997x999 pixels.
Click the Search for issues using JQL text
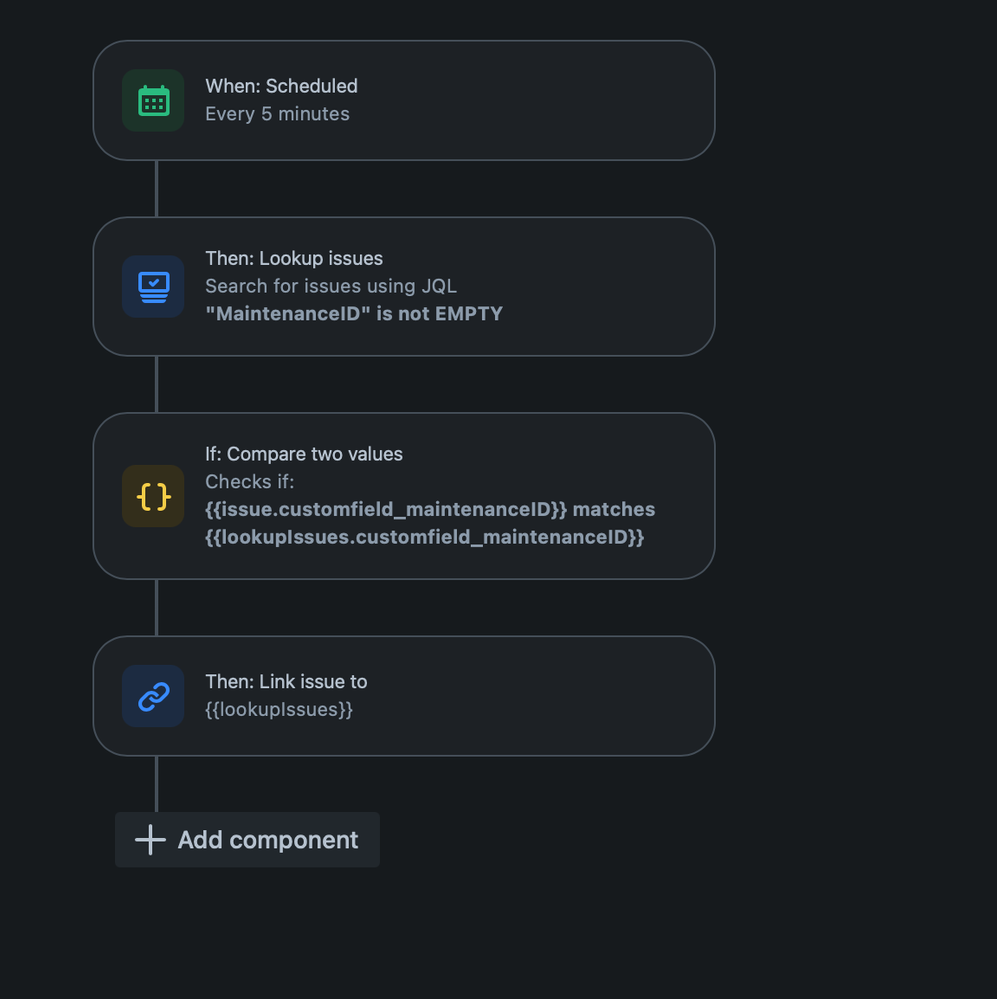(331, 286)
